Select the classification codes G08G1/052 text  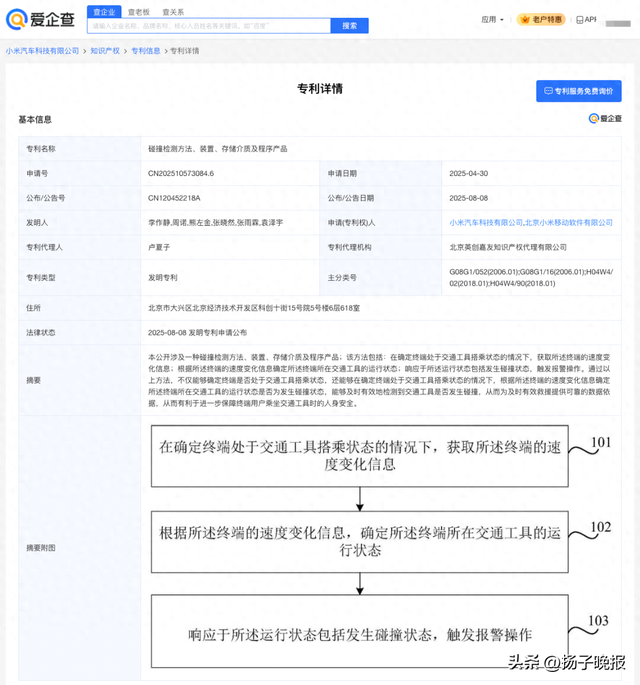[531, 277]
